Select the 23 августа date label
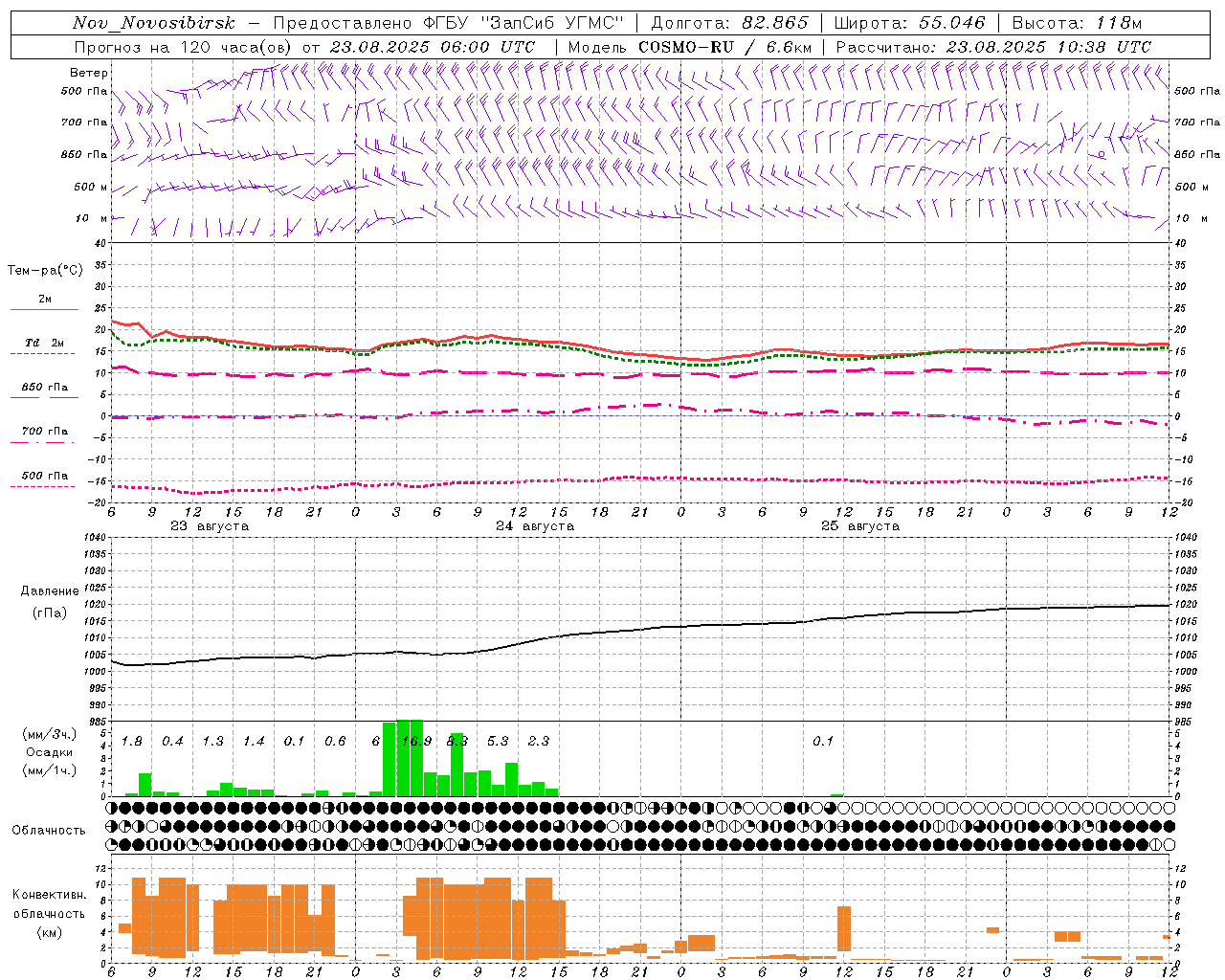The image size is (1225, 980). click(x=210, y=526)
